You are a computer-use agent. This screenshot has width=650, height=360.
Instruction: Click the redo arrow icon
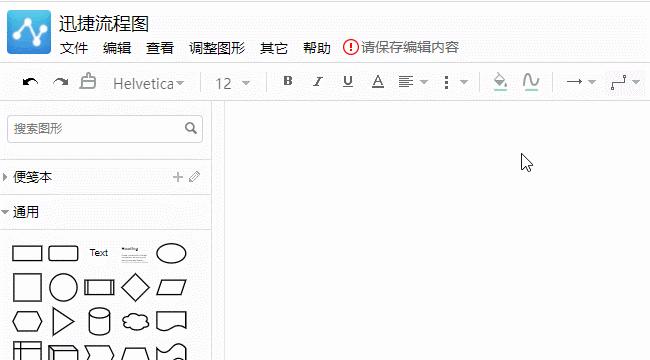pyautogui.click(x=61, y=82)
